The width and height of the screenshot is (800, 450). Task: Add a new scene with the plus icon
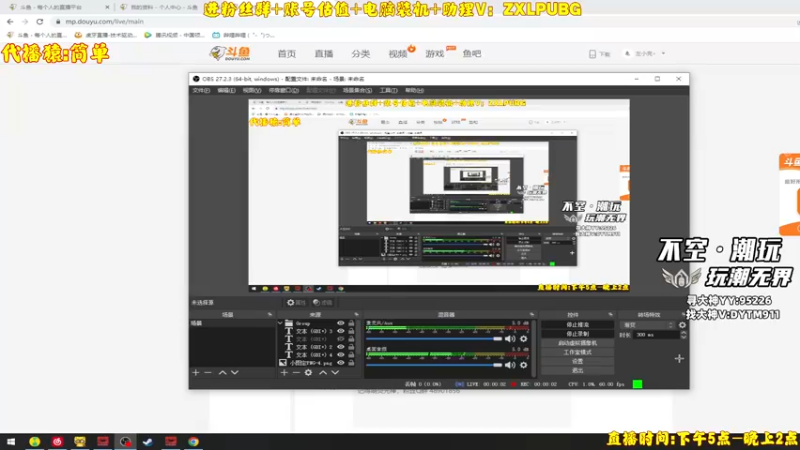click(196, 372)
